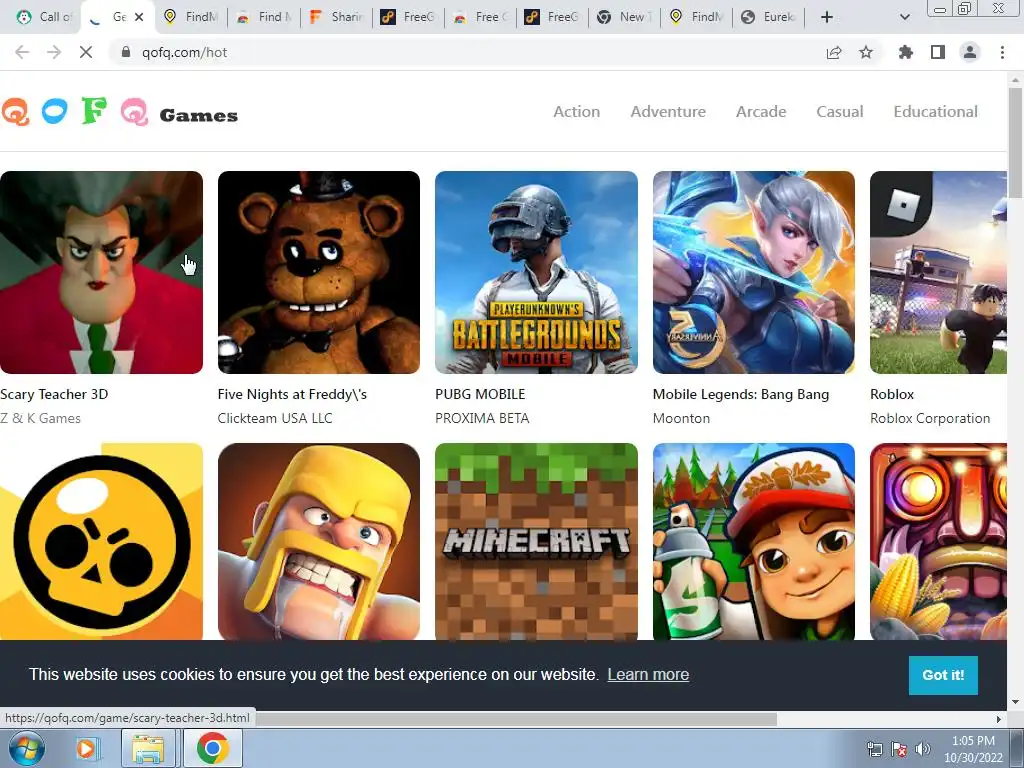Open the Temple Run game icon

(938, 541)
